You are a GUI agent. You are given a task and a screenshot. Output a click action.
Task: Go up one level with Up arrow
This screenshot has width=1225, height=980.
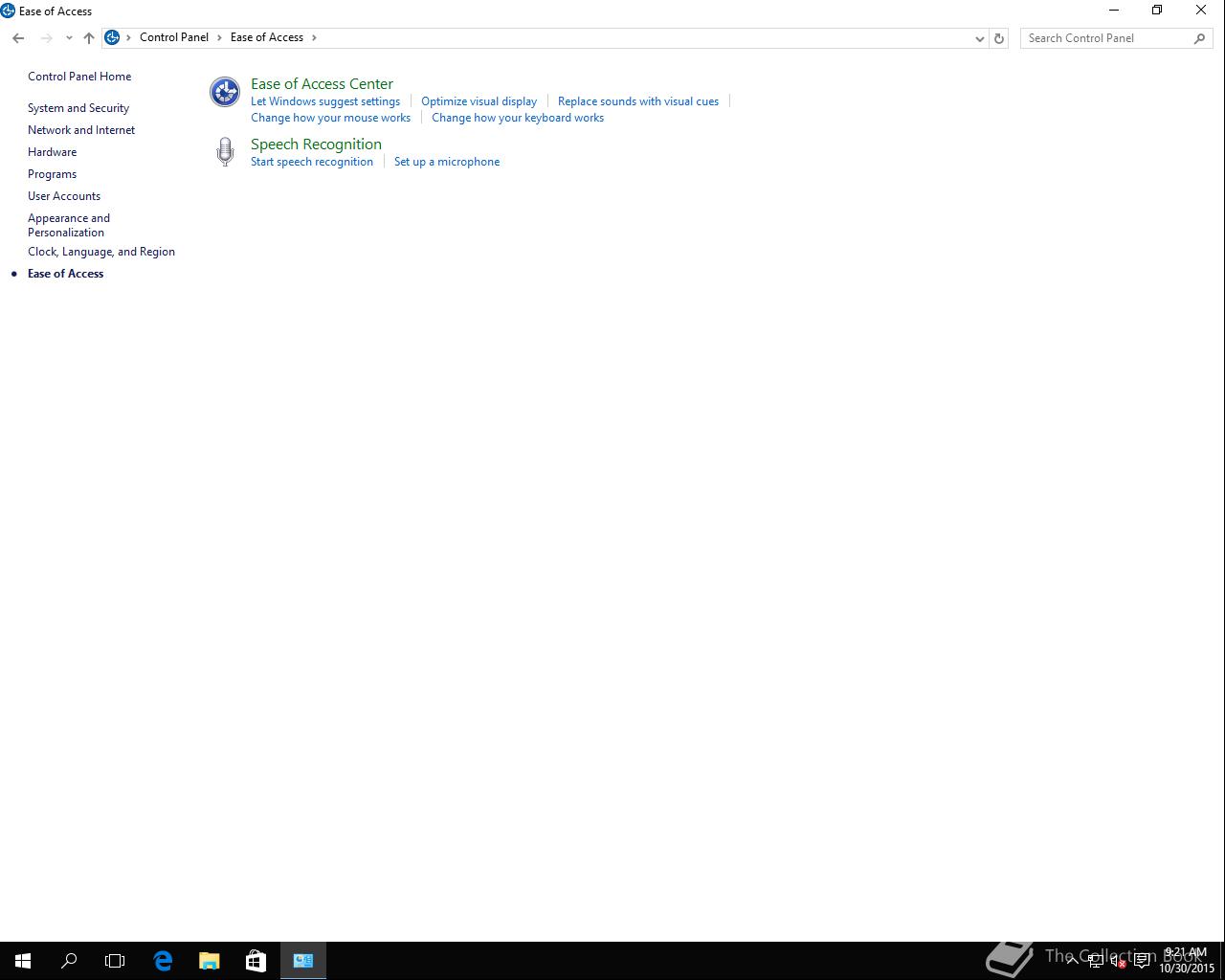[x=89, y=38]
